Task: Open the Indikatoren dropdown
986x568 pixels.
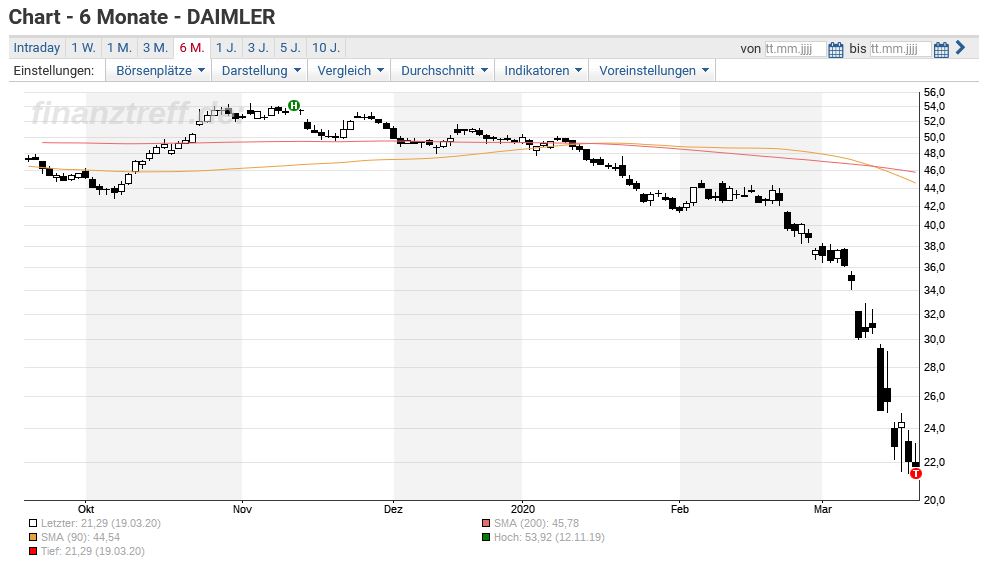Action: point(542,70)
